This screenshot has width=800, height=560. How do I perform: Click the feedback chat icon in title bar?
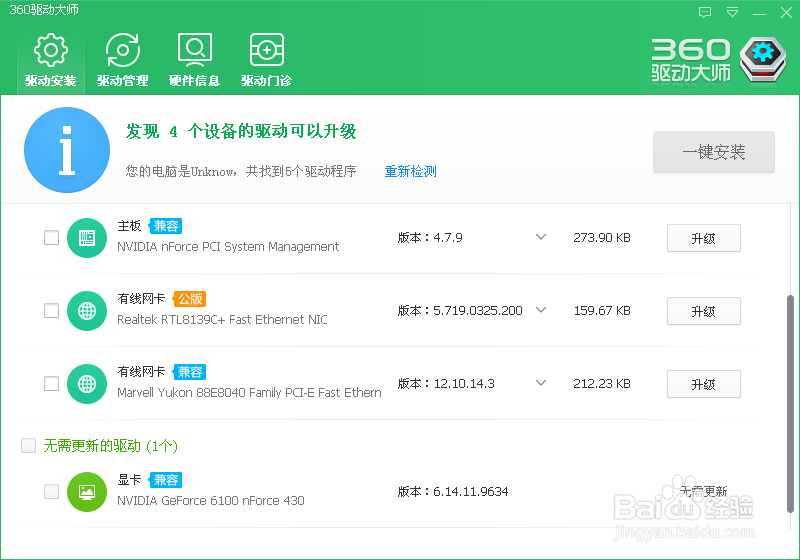705,12
